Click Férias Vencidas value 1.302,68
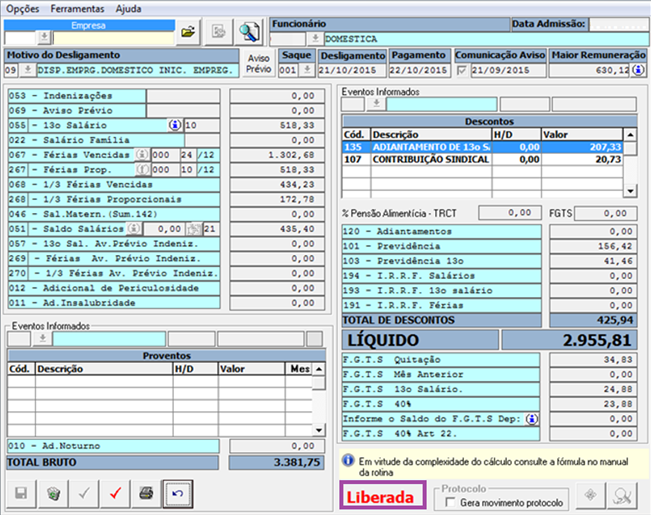 (x=277, y=155)
